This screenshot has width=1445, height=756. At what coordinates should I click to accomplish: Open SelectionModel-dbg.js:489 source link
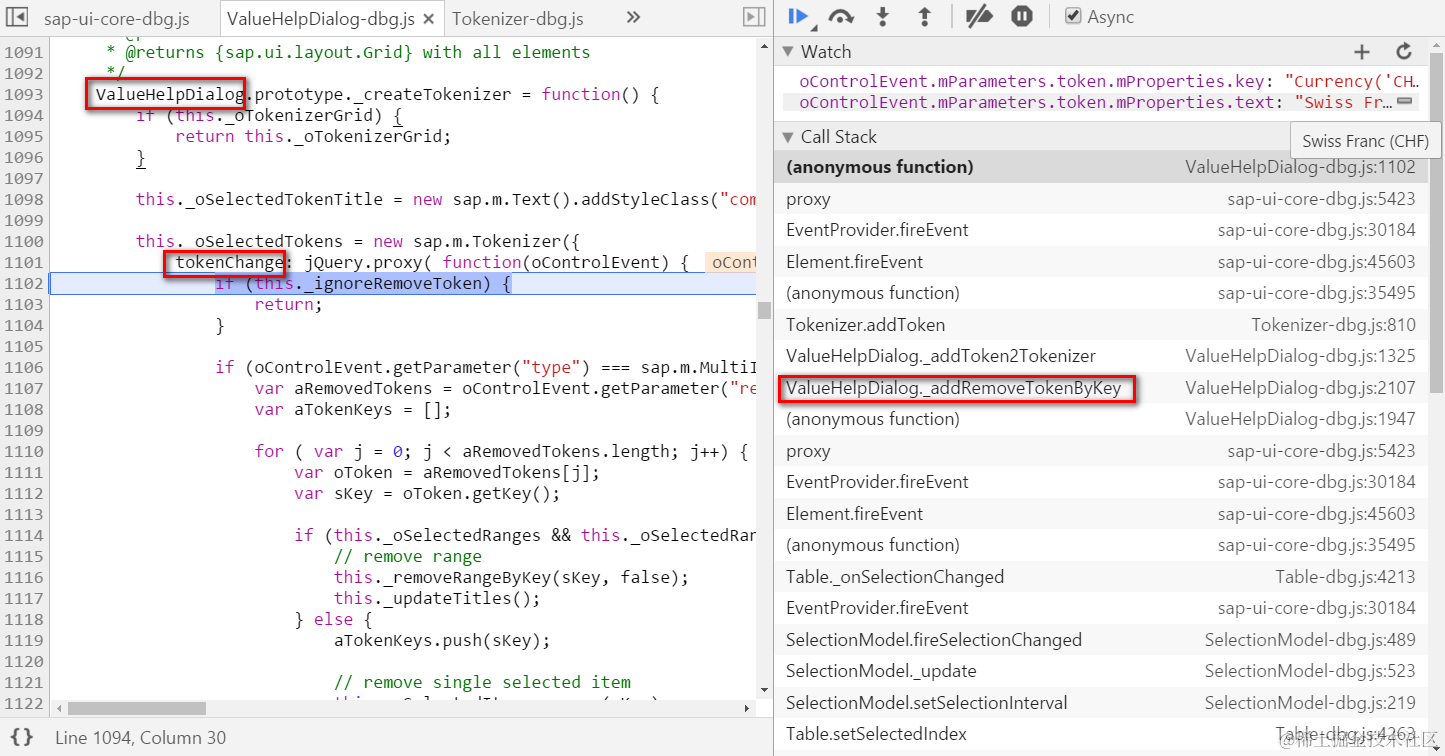click(1310, 640)
